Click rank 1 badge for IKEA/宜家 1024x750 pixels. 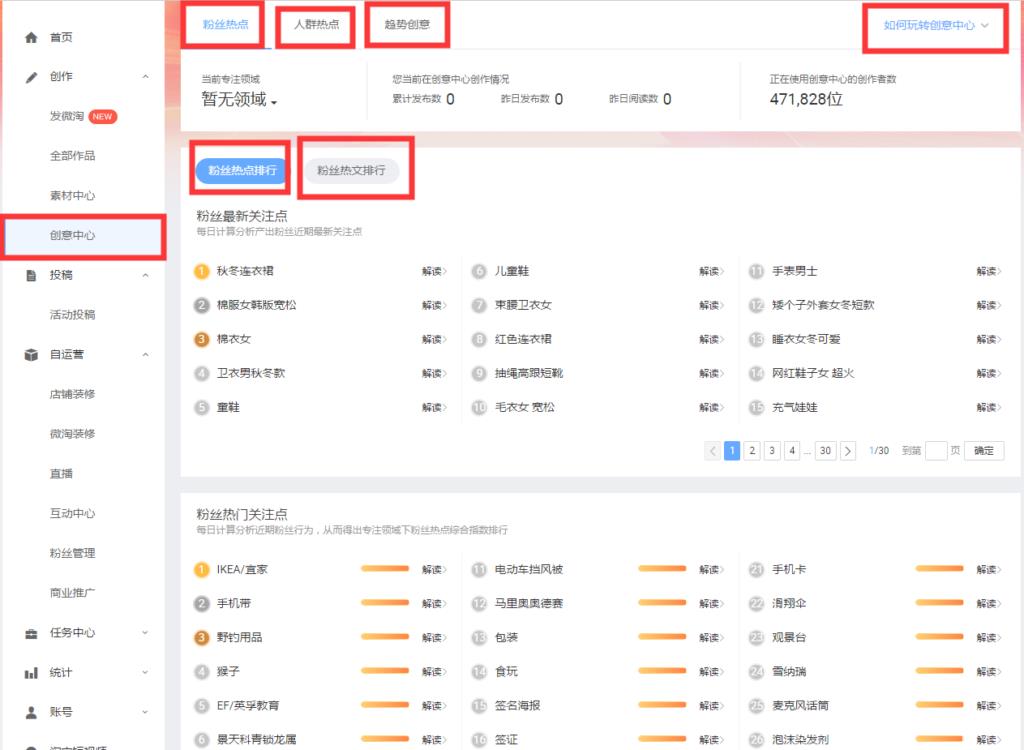tap(202, 570)
